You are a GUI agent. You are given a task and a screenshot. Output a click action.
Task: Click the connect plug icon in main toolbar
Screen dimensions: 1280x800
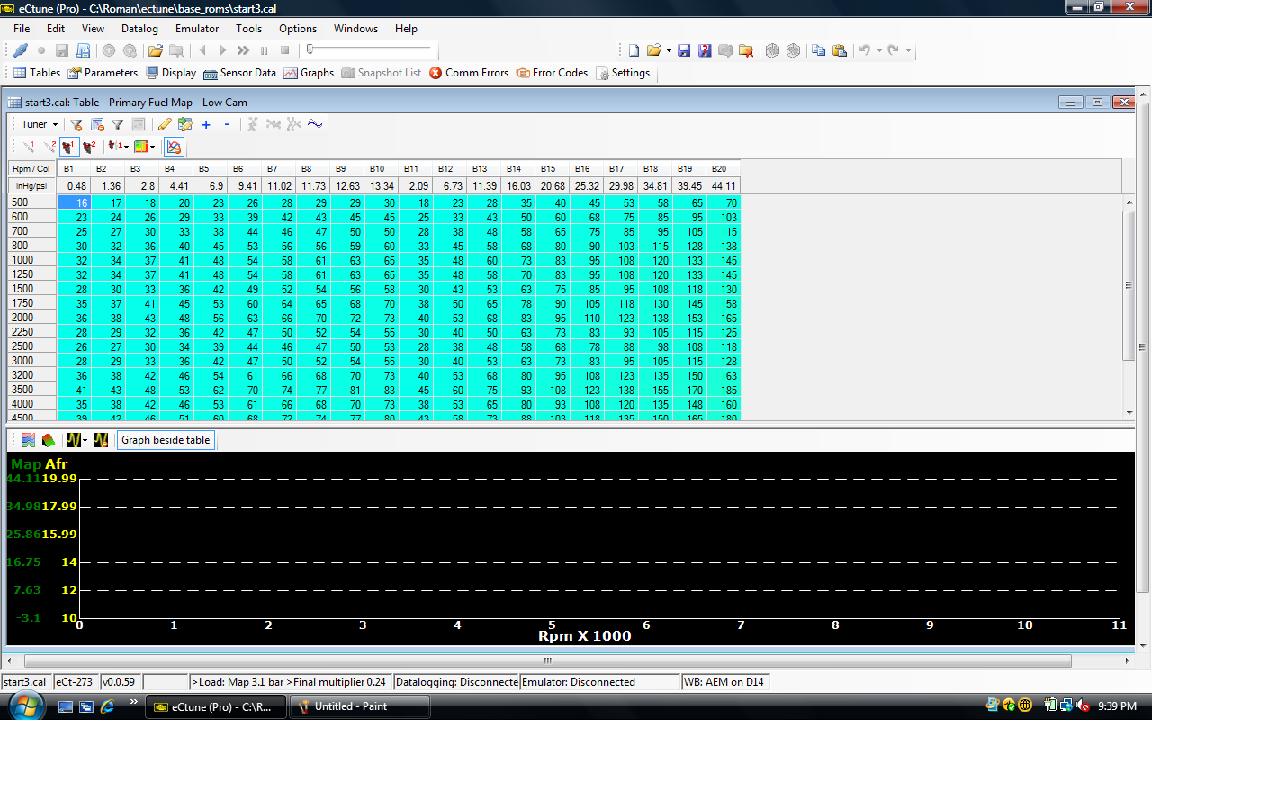(x=20, y=50)
